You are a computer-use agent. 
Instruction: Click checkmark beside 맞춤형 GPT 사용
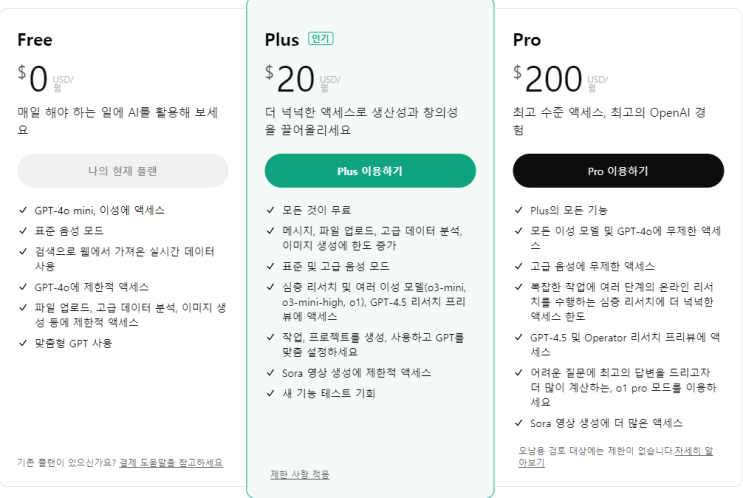[x=23, y=343]
